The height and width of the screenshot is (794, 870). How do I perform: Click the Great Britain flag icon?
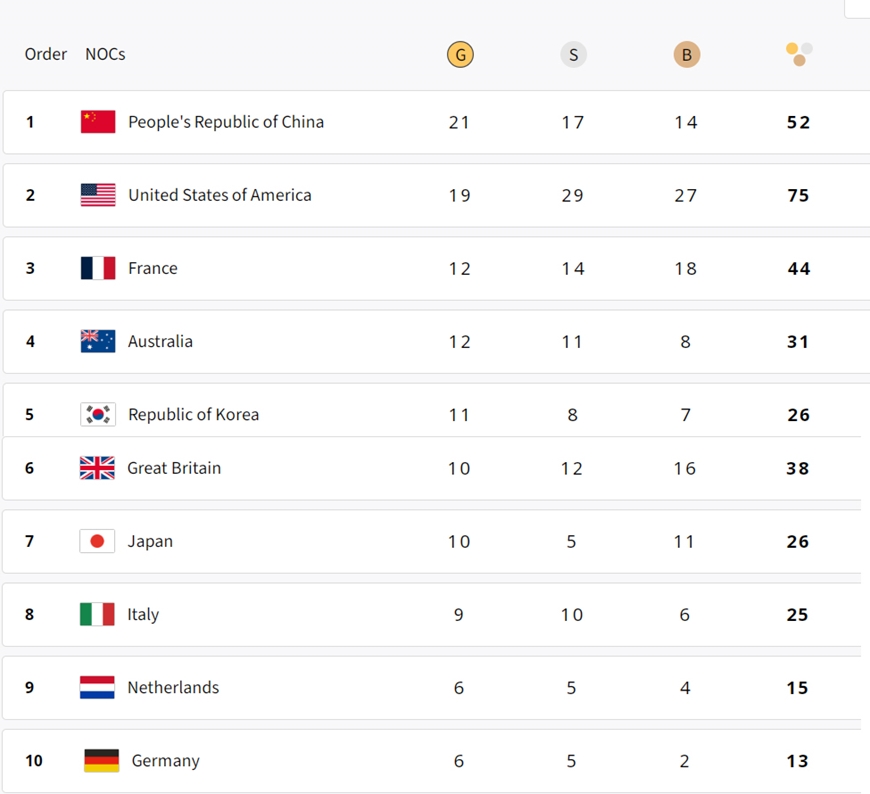tap(97, 468)
